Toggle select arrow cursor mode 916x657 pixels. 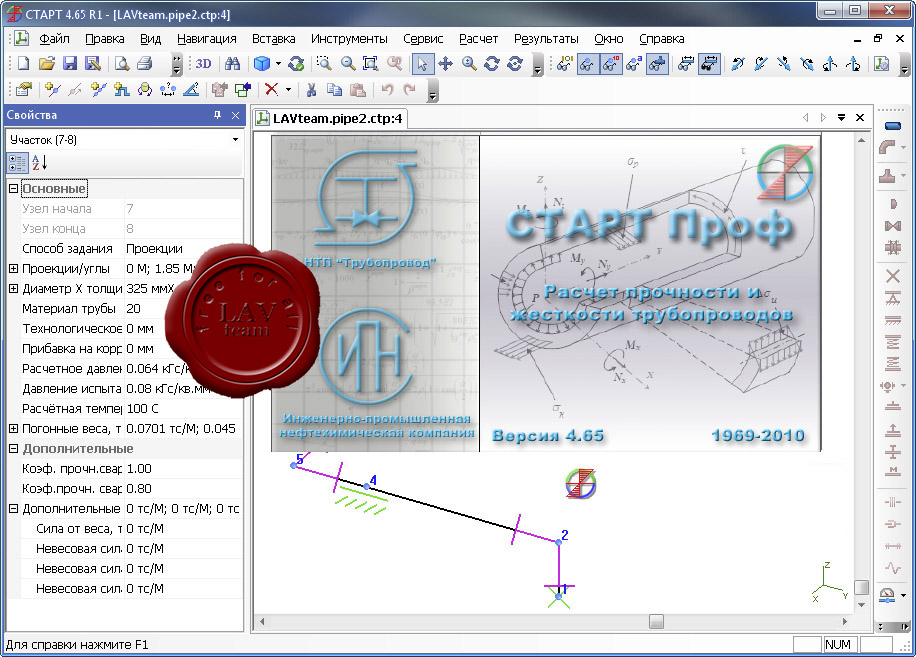coord(422,64)
